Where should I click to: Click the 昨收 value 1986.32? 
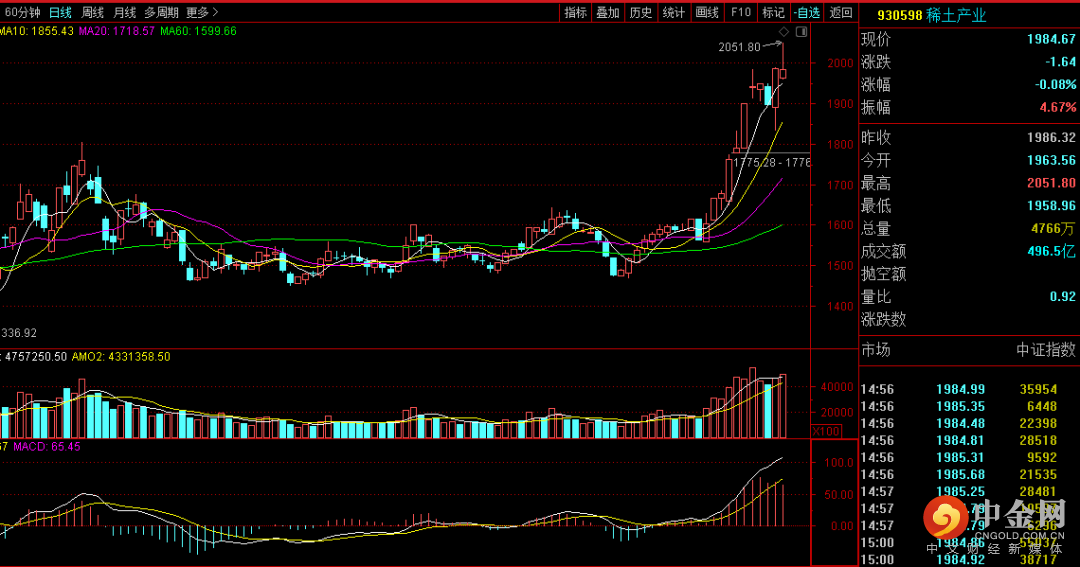(1050, 138)
